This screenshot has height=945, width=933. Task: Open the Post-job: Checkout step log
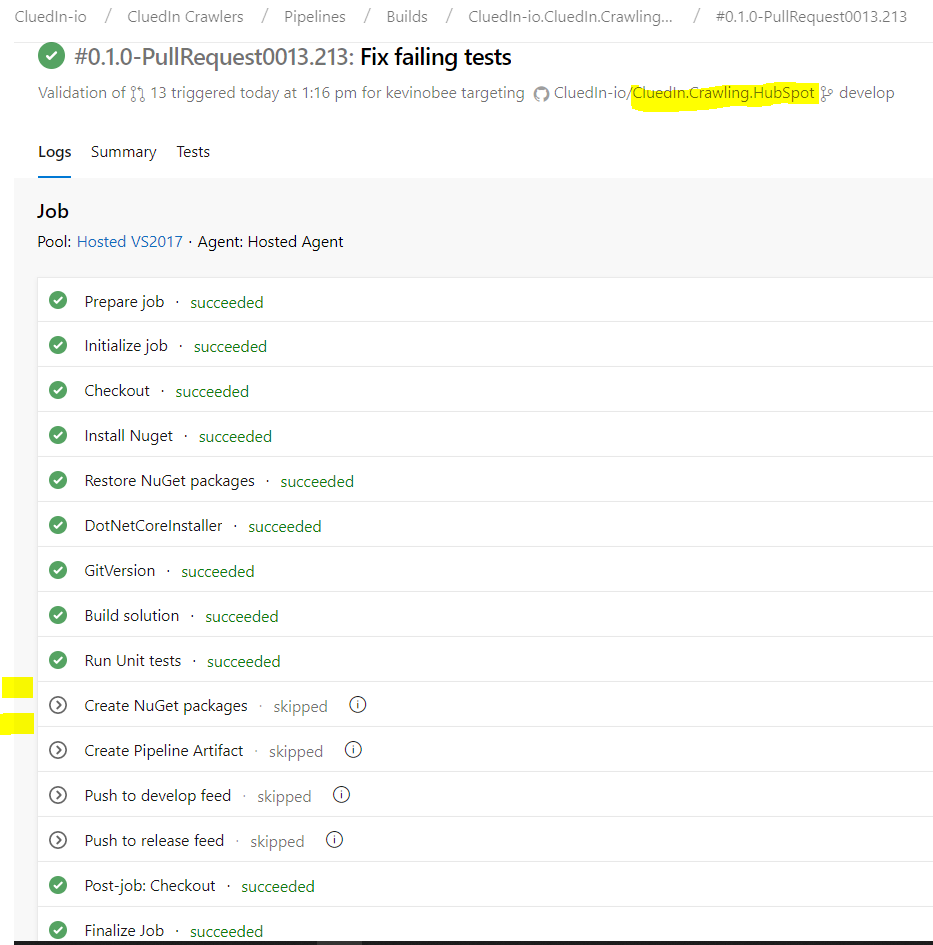point(485,885)
